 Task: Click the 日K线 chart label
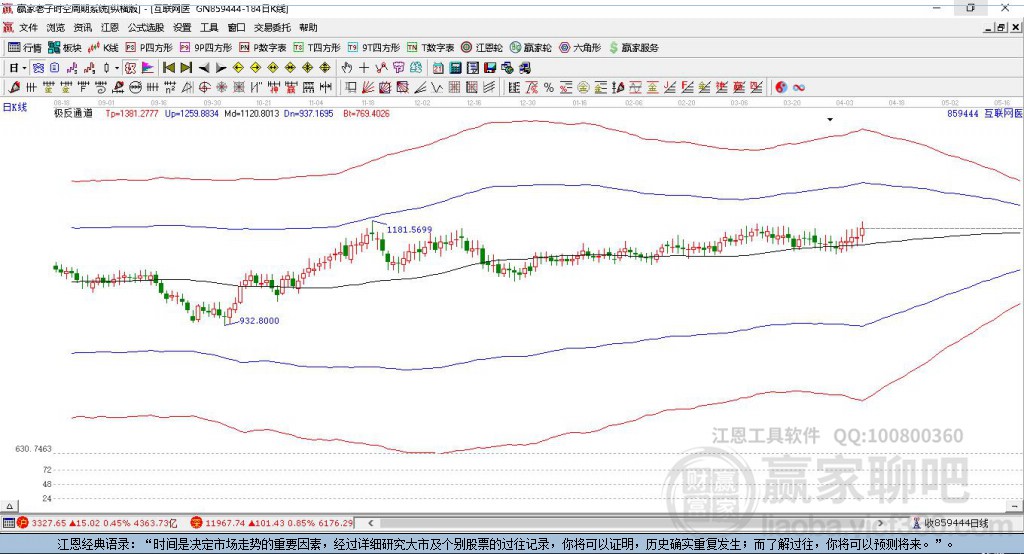15,107
